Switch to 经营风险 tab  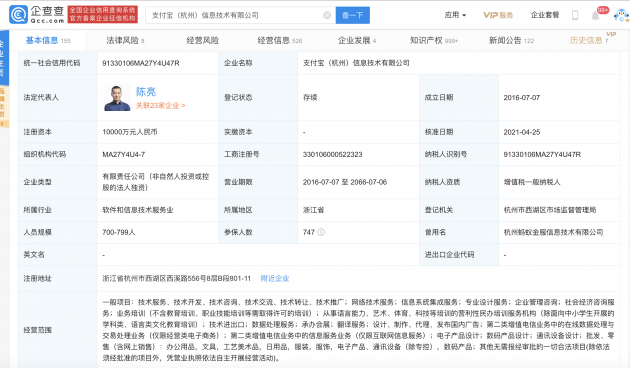coord(202,40)
